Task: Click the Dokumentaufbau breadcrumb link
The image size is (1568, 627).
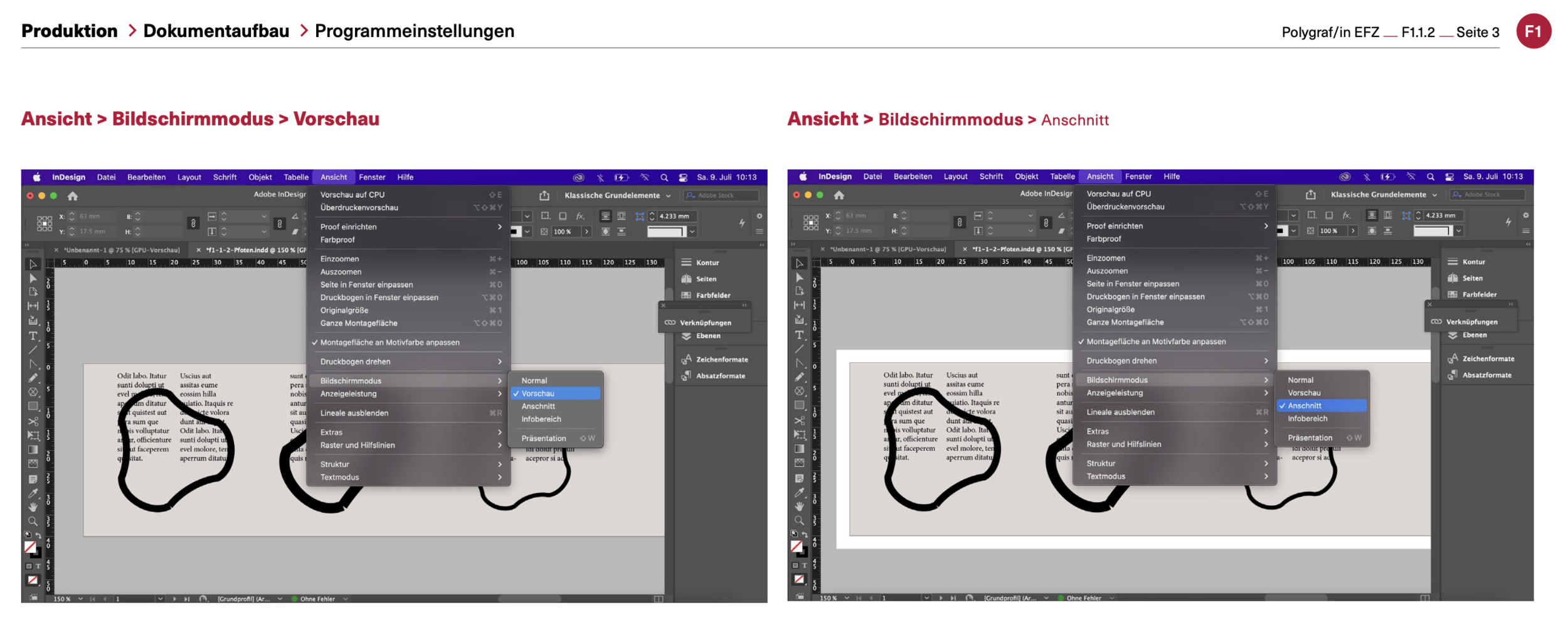Action: (x=216, y=31)
